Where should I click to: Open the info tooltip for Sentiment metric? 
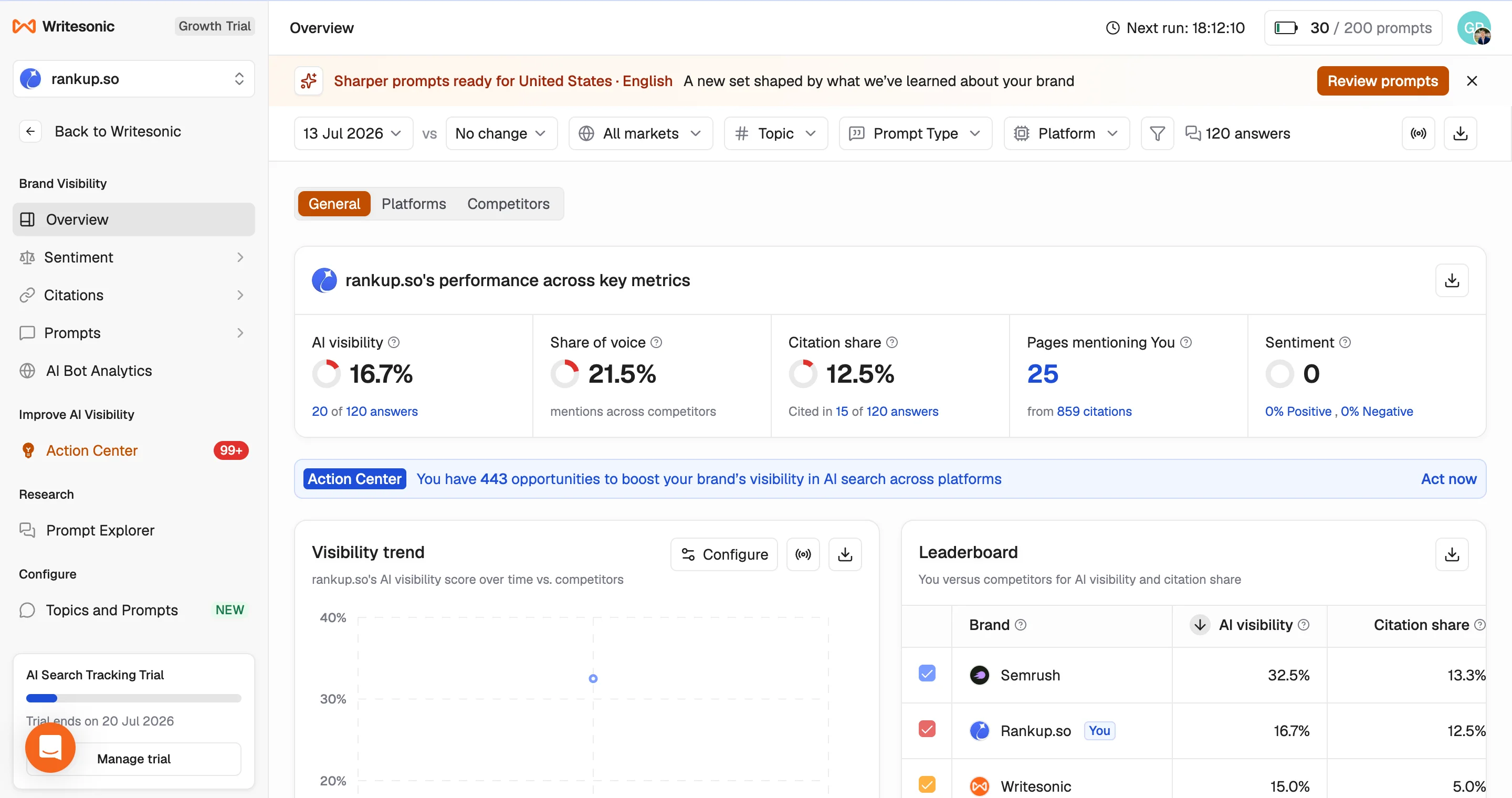point(1345,342)
